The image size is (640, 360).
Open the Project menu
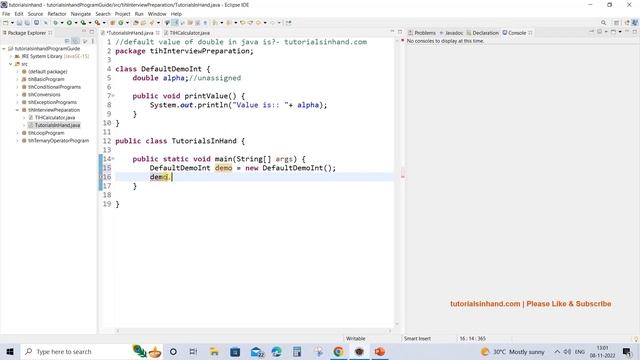(122, 14)
